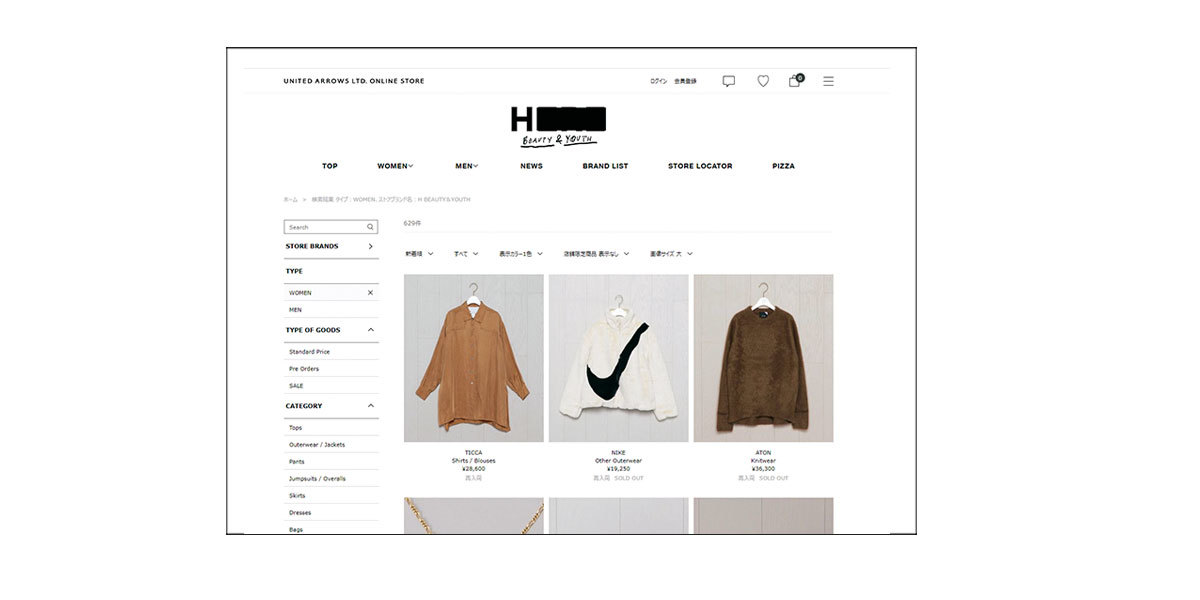Click the ホーム breadcrumb link
Image resolution: width=1200 pixels, height=600 pixels.
pos(291,199)
